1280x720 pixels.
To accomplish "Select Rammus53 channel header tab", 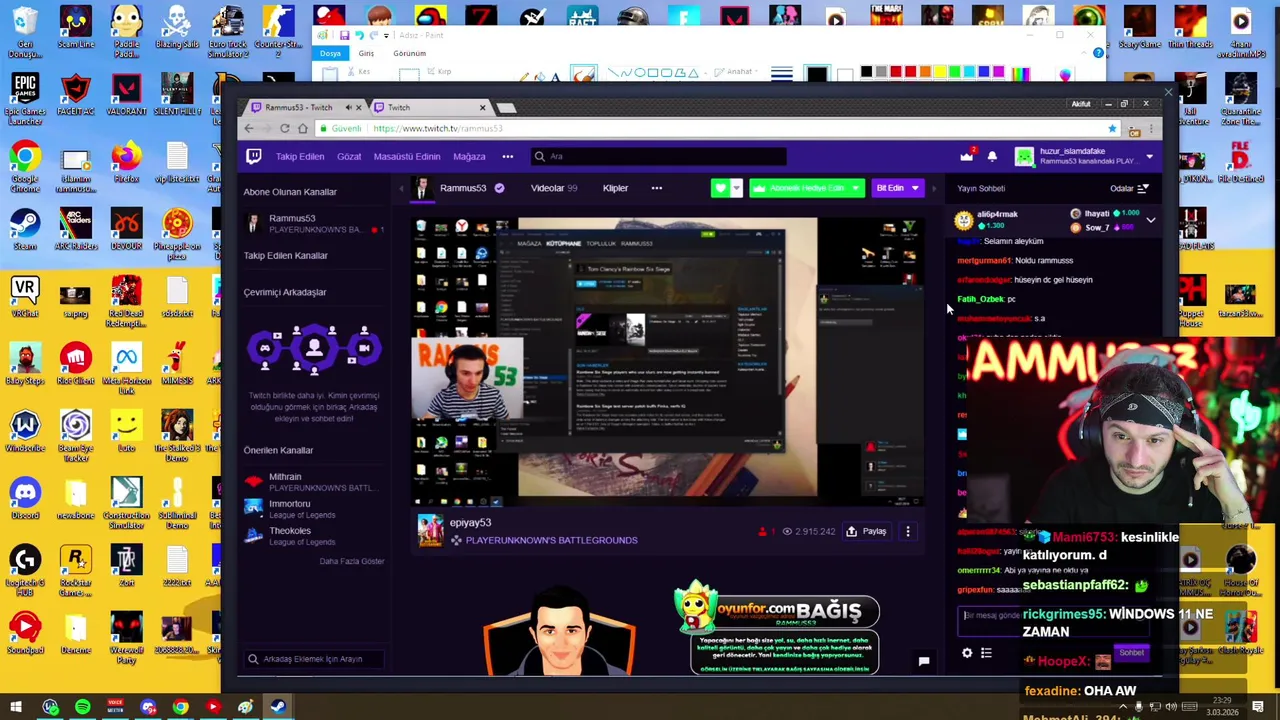I will (x=462, y=188).
